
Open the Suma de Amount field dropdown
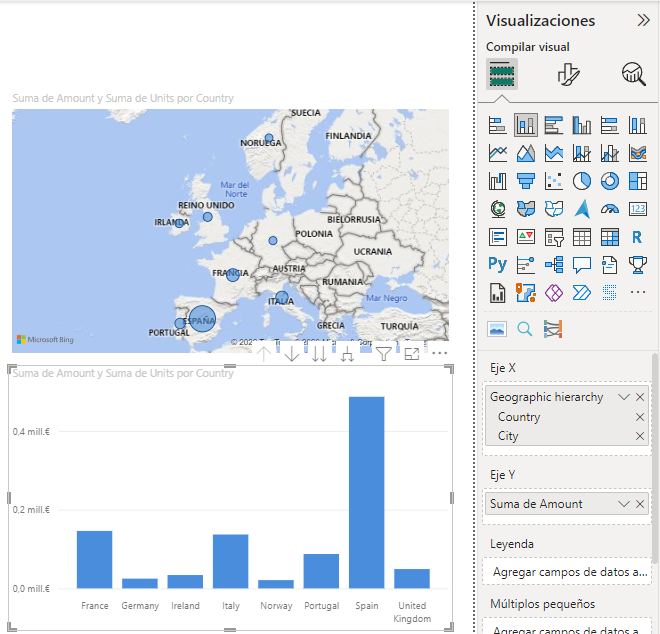(x=624, y=504)
